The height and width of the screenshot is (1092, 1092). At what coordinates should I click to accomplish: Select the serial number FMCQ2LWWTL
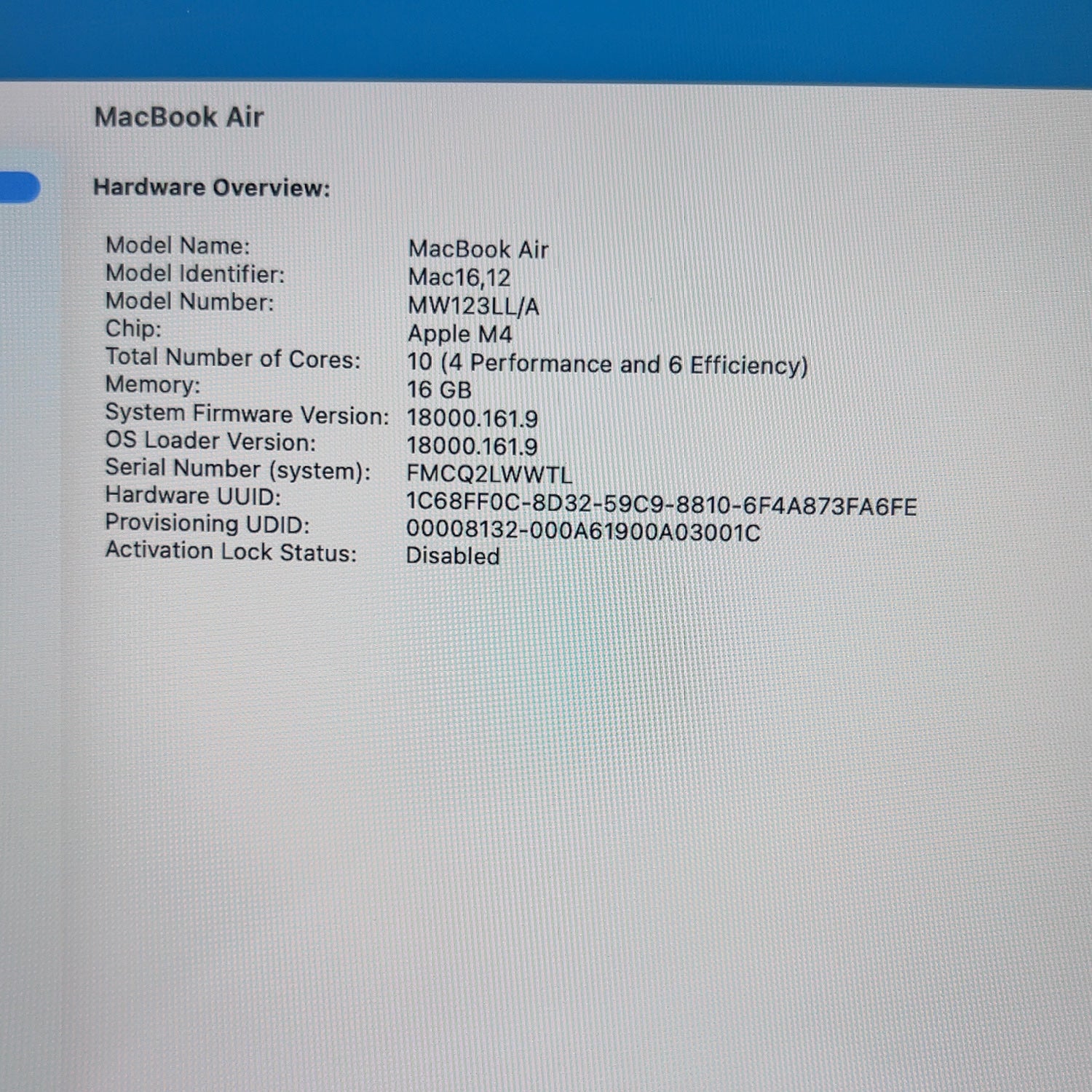pos(489,475)
